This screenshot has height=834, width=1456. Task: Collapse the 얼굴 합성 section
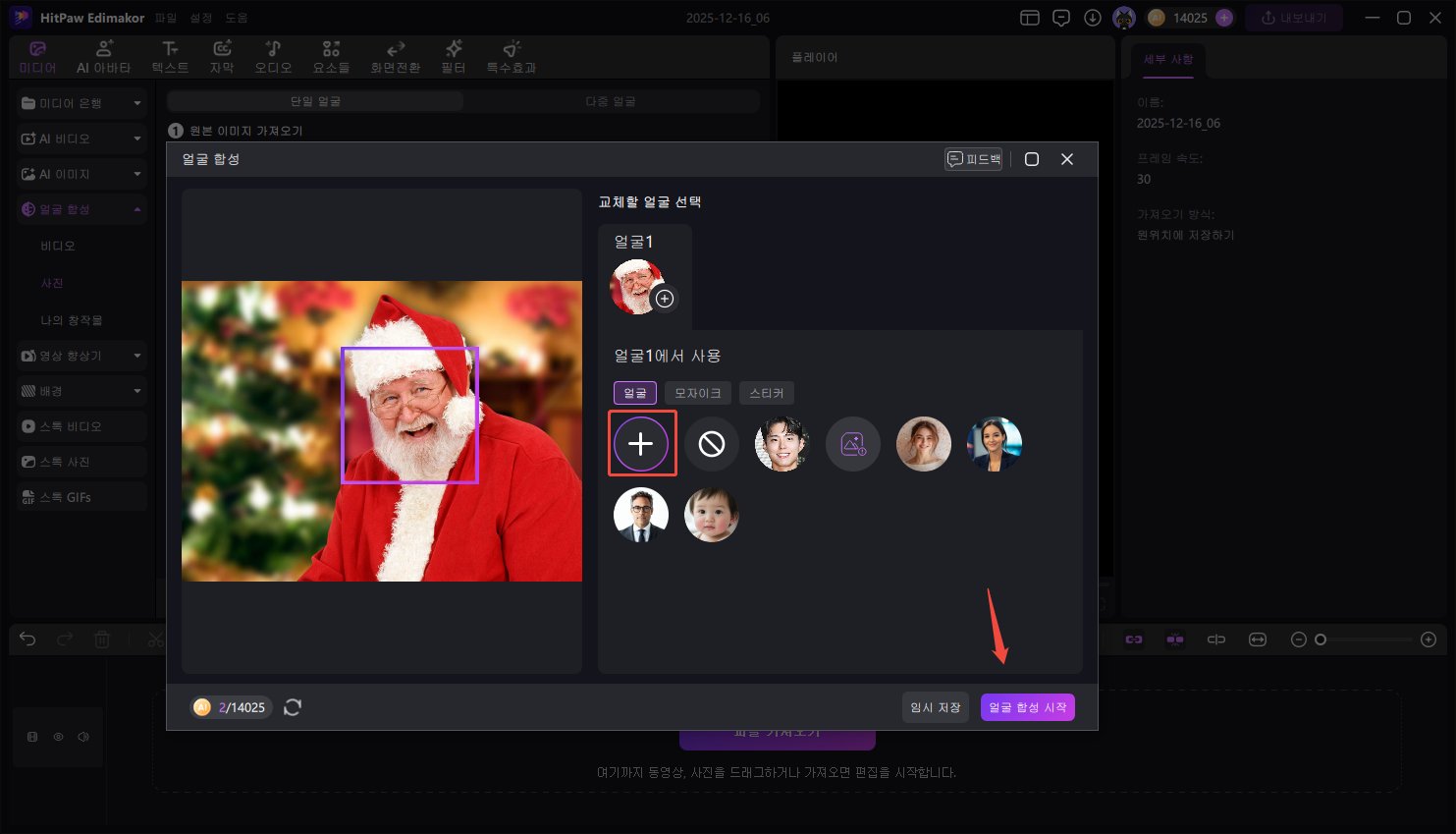coord(81,208)
